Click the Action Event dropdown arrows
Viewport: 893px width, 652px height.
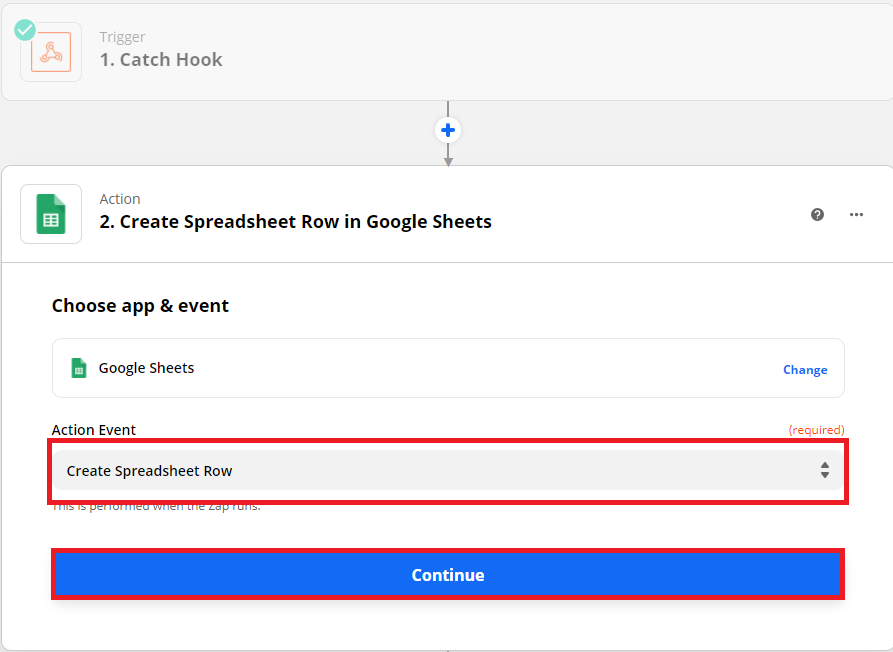[x=825, y=470]
